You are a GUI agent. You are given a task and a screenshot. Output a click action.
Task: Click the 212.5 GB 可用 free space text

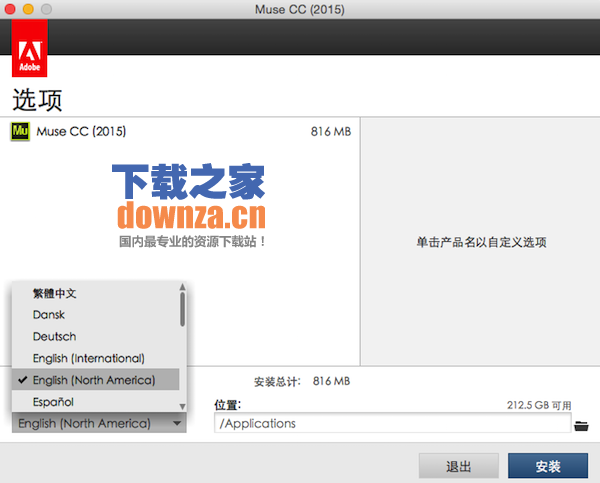coord(539,405)
